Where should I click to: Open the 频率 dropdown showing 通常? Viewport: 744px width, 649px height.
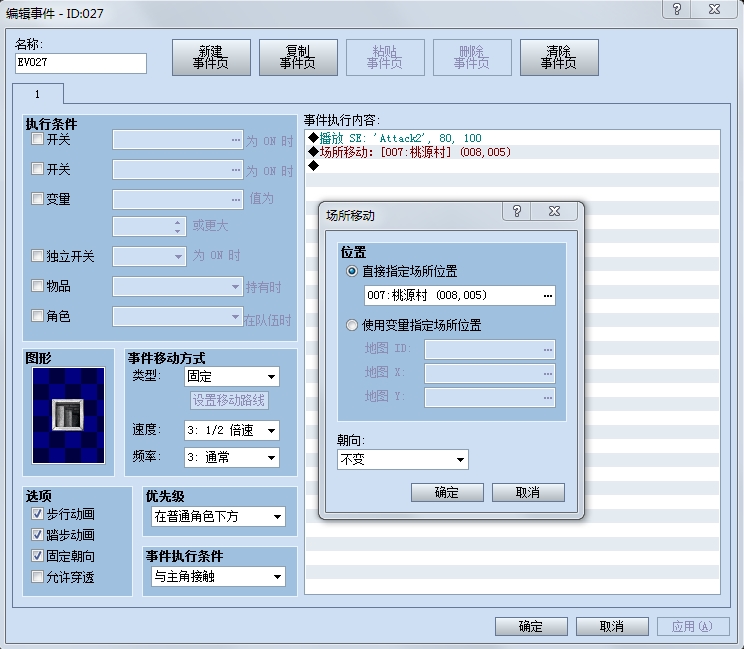click(x=232, y=458)
